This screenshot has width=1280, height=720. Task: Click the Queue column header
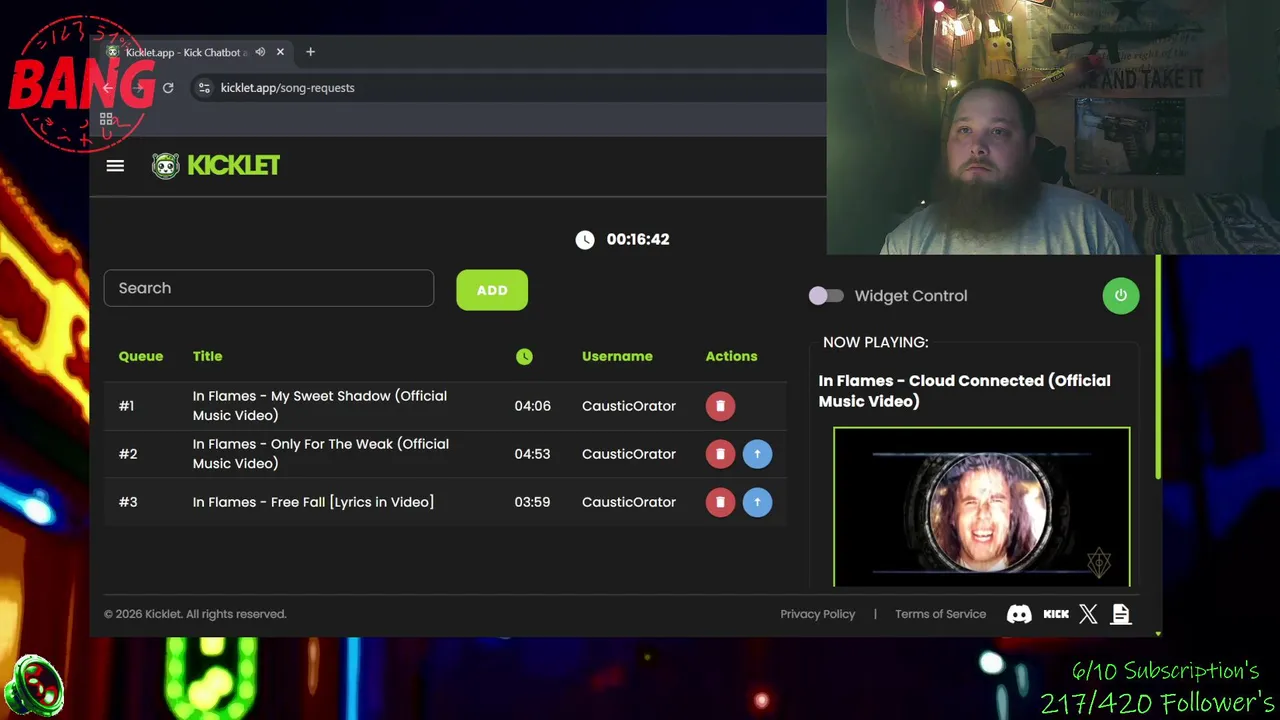coord(141,356)
